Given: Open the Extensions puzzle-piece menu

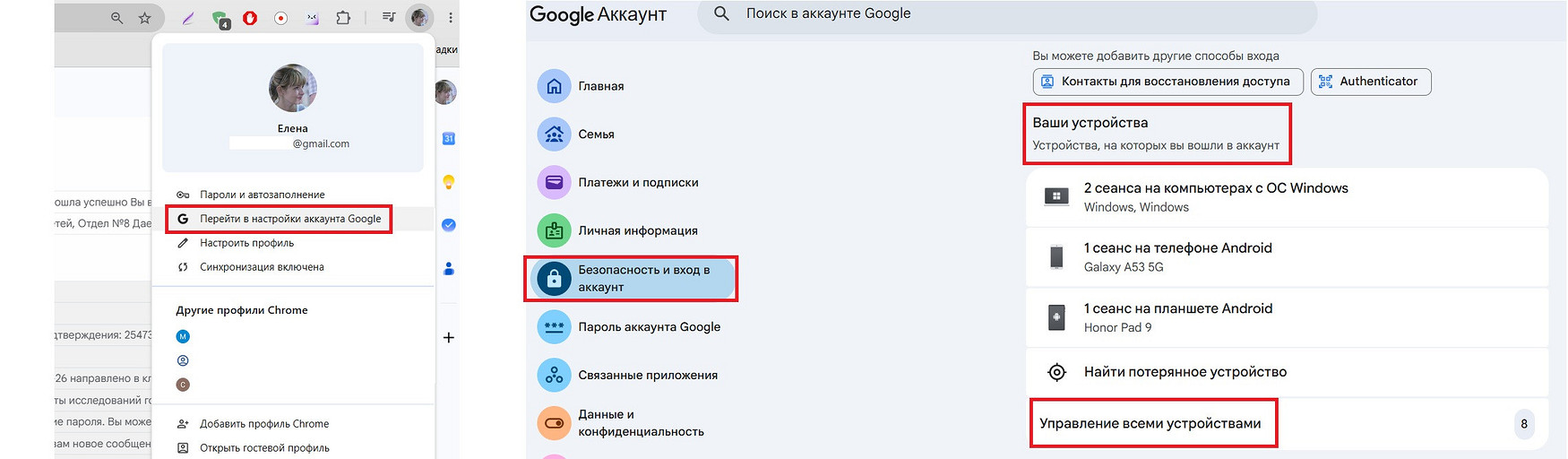Looking at the screenshot, I should (x=342, y=17).
